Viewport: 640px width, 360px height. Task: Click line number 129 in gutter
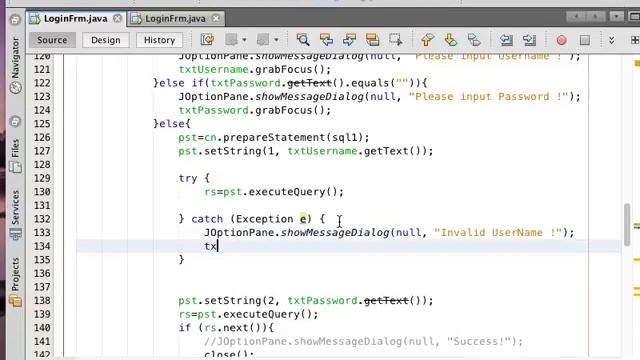[x=42, y=178]
